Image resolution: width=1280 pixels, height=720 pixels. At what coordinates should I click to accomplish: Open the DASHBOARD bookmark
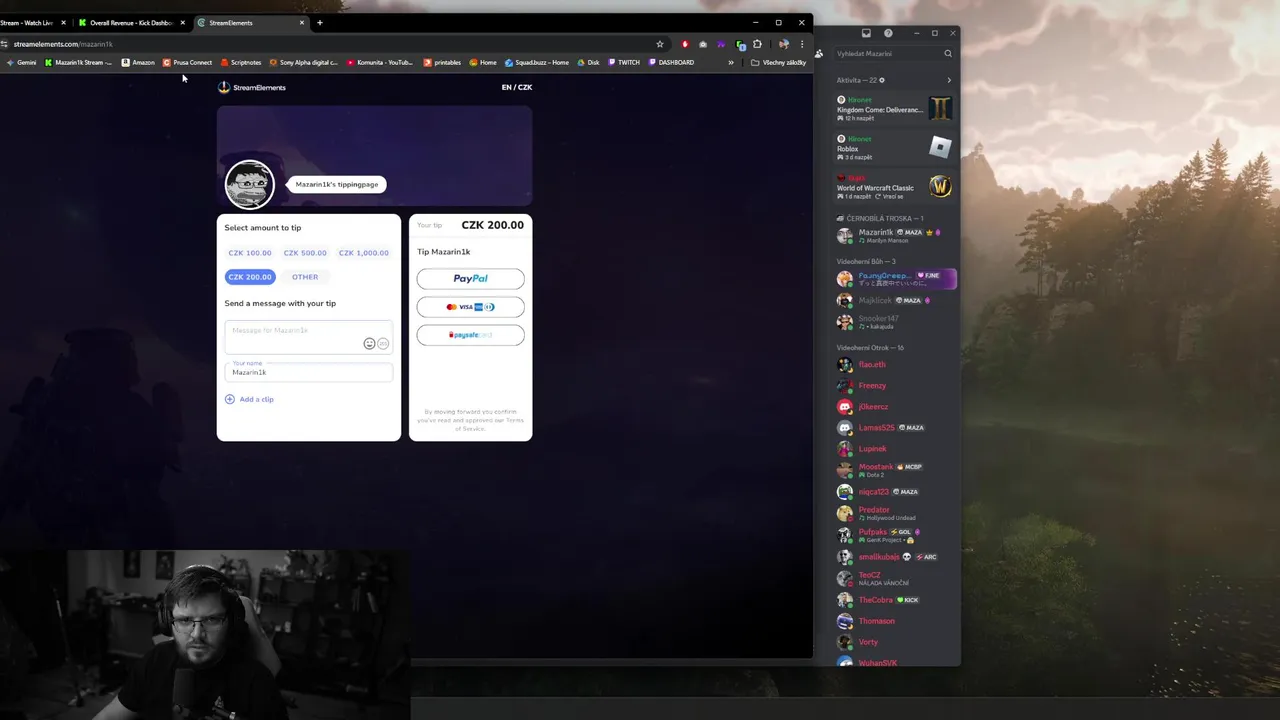coord(671,62)
